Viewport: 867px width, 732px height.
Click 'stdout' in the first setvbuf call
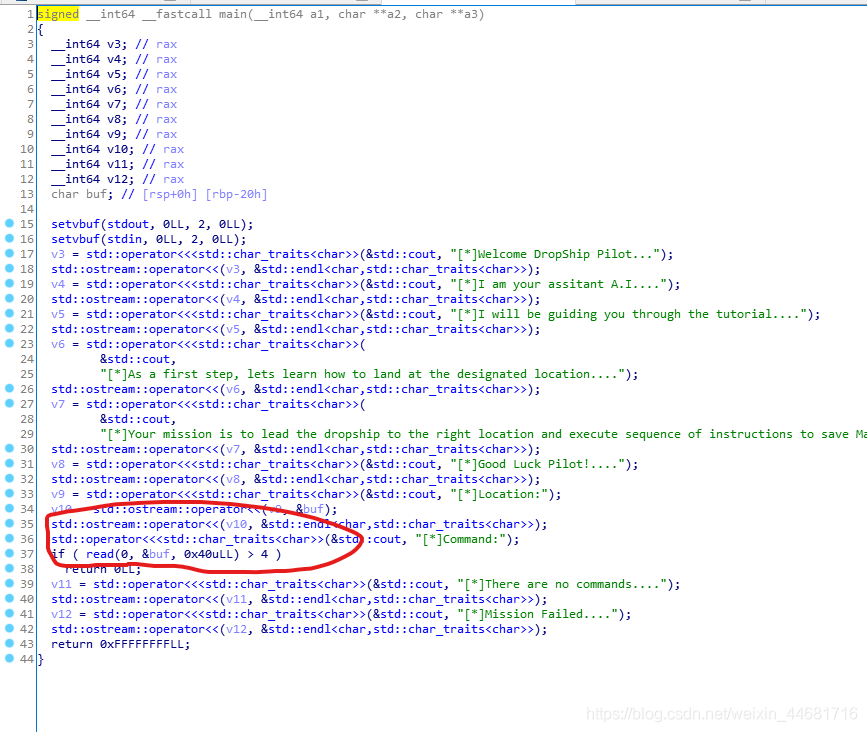(x=128, y=224)
